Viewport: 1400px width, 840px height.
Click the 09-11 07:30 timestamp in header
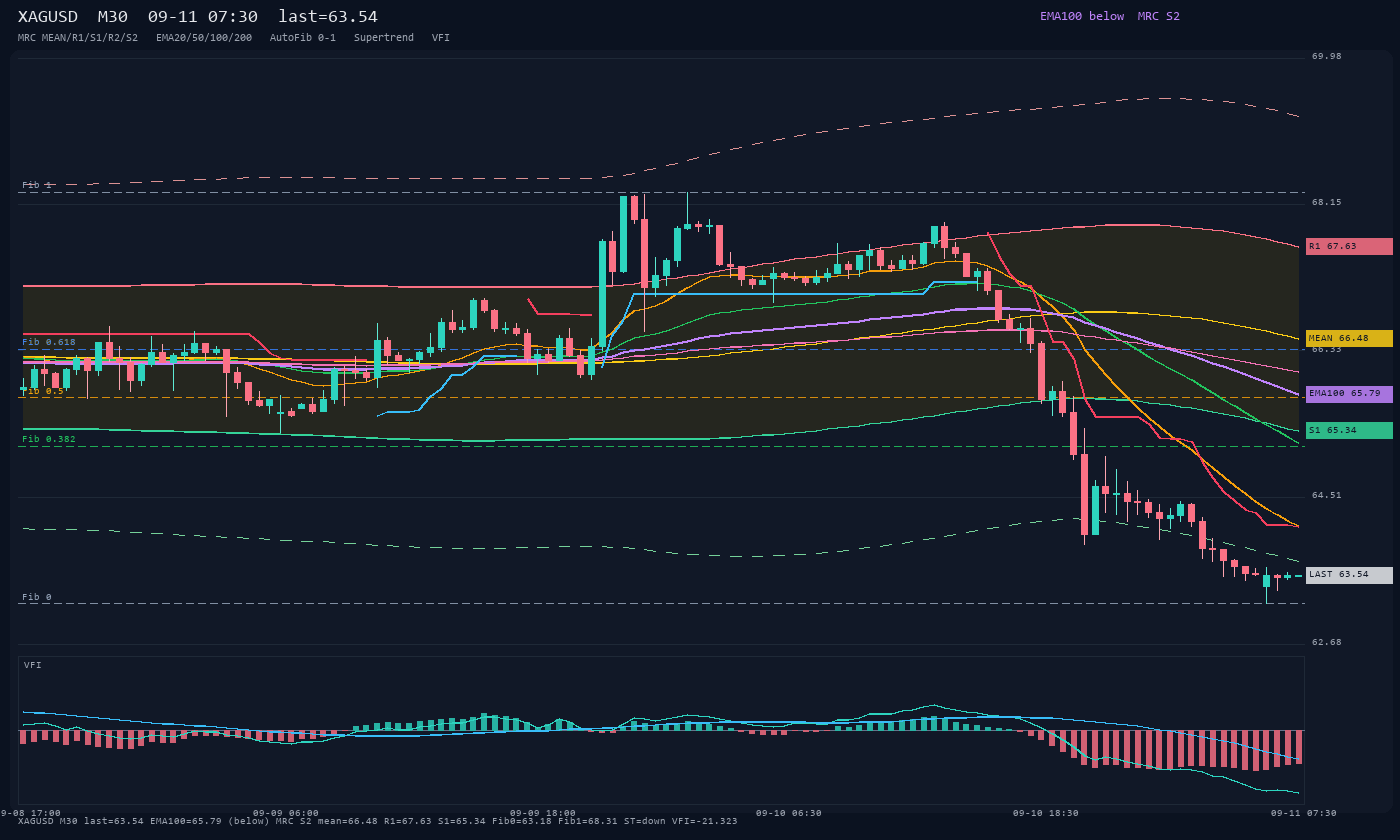pyautogui.click(x=203, y=17)
